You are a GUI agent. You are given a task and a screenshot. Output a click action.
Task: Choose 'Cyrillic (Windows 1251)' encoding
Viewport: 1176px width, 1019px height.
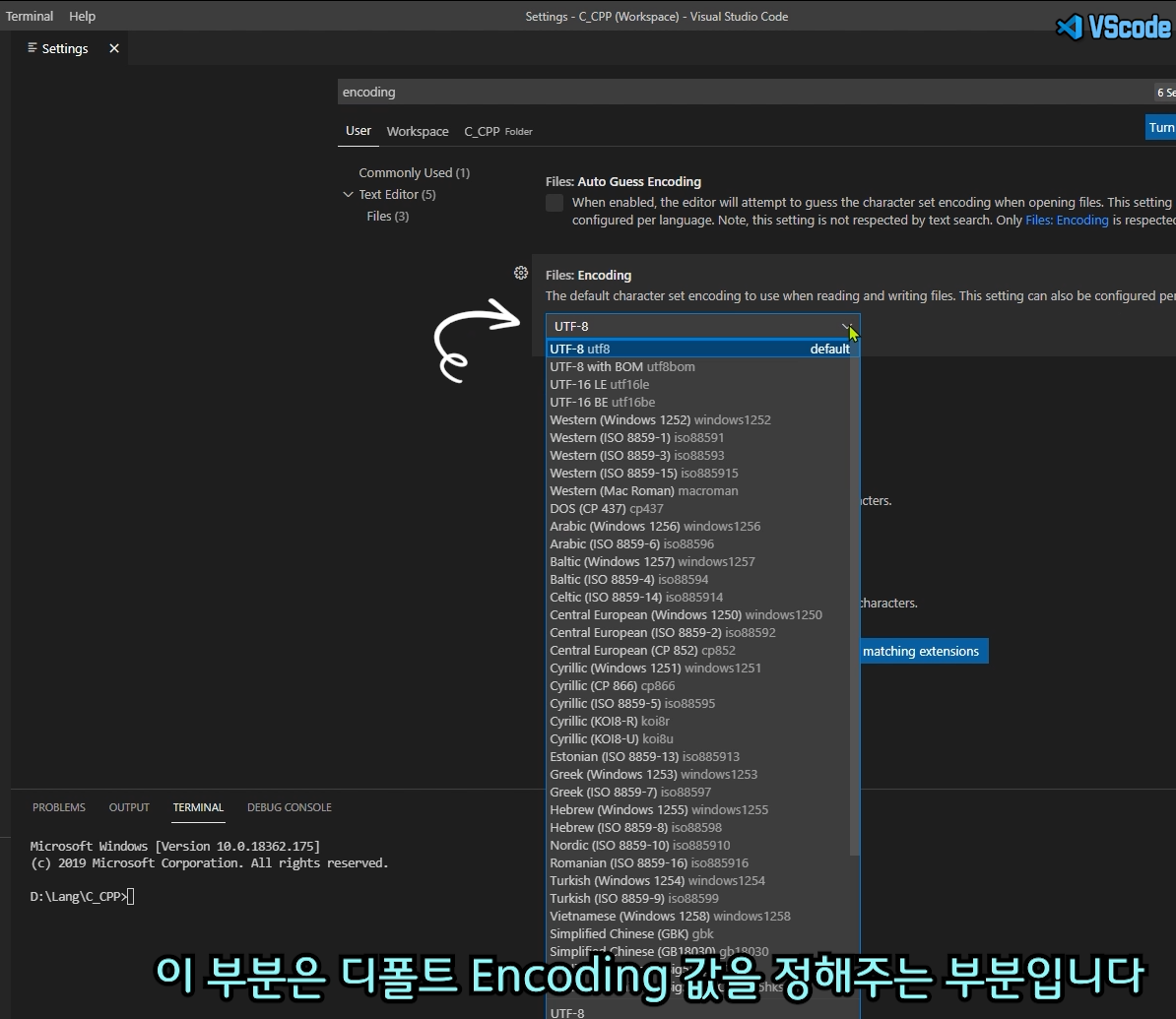pyautogui.click(x=699, y=669)
